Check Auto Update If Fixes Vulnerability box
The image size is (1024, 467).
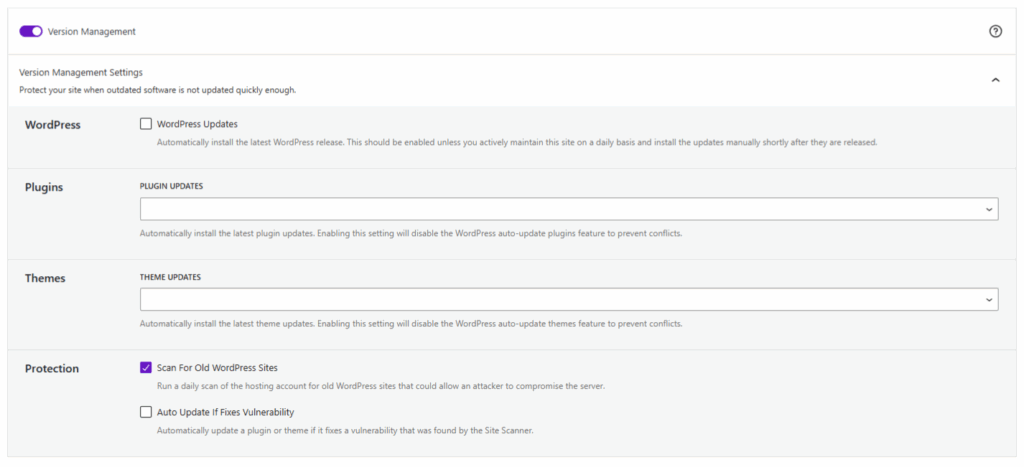point(146,411)
